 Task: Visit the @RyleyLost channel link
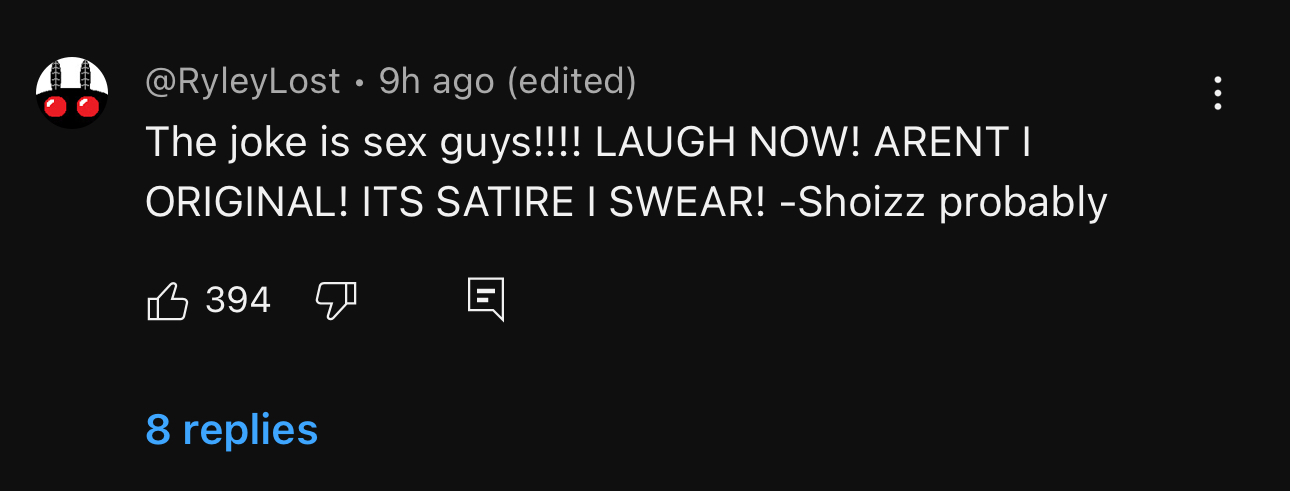243,82
